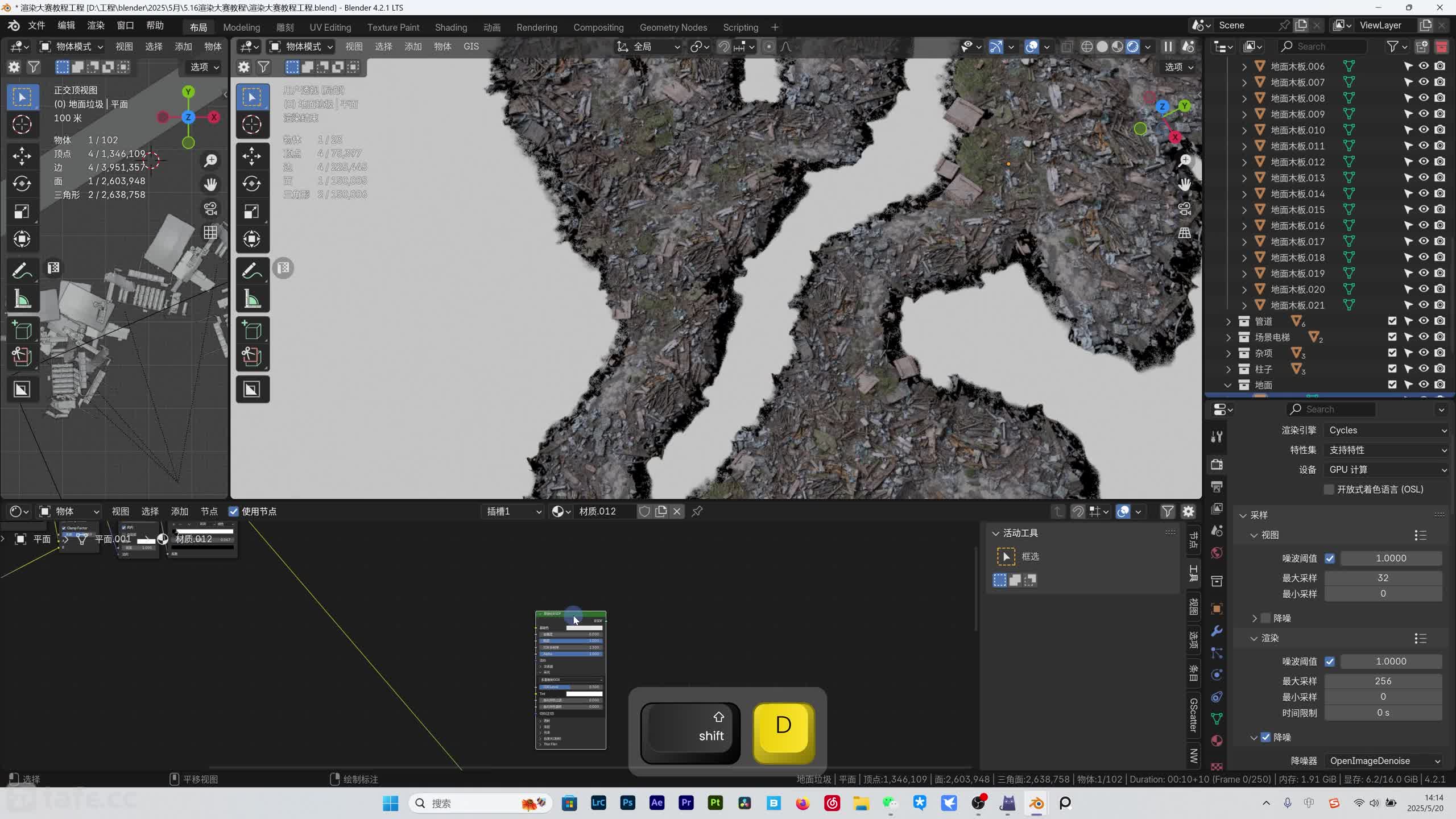1456x819 pixels.
Task: Open the 节点 menu in node editor
Action: (x=209, y=511)
